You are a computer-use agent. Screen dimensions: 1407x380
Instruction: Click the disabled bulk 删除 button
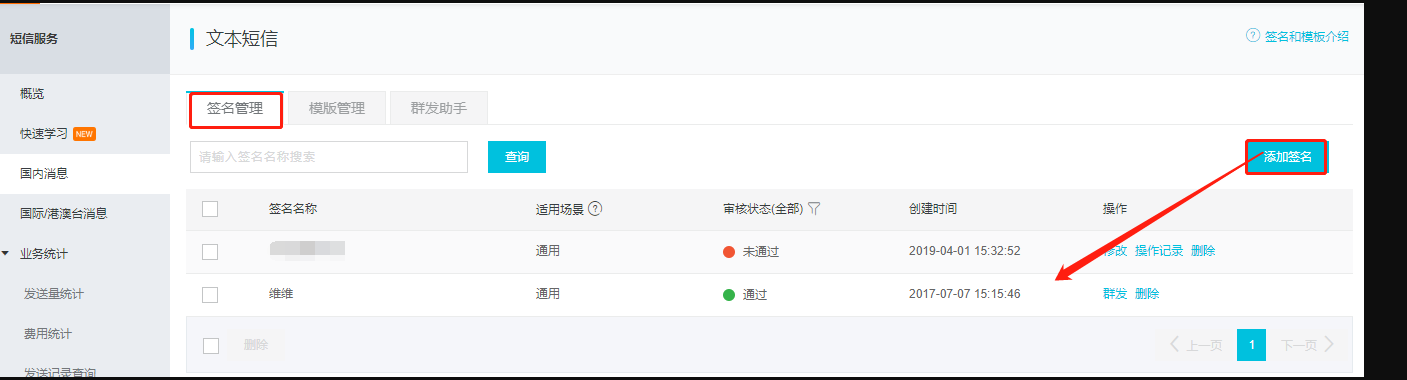[256, 345]
